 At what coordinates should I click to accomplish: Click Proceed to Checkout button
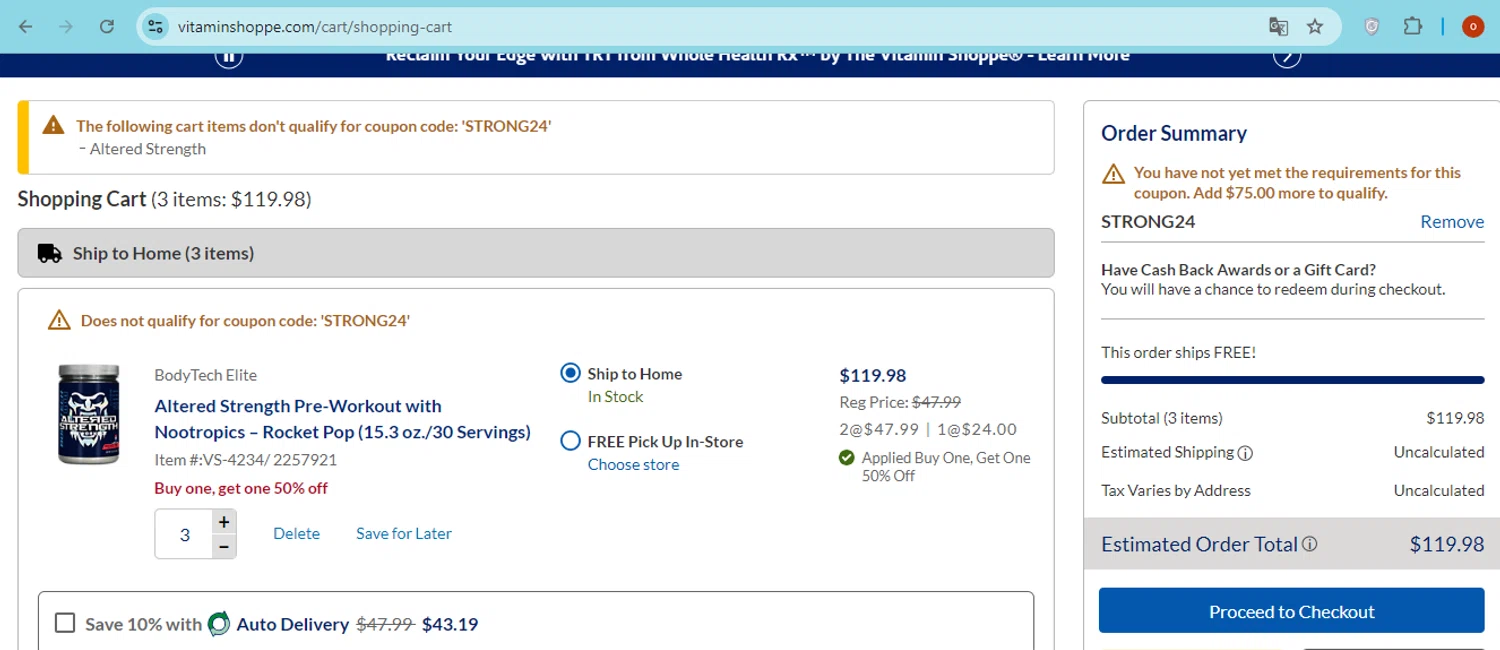coord(1291,611)
